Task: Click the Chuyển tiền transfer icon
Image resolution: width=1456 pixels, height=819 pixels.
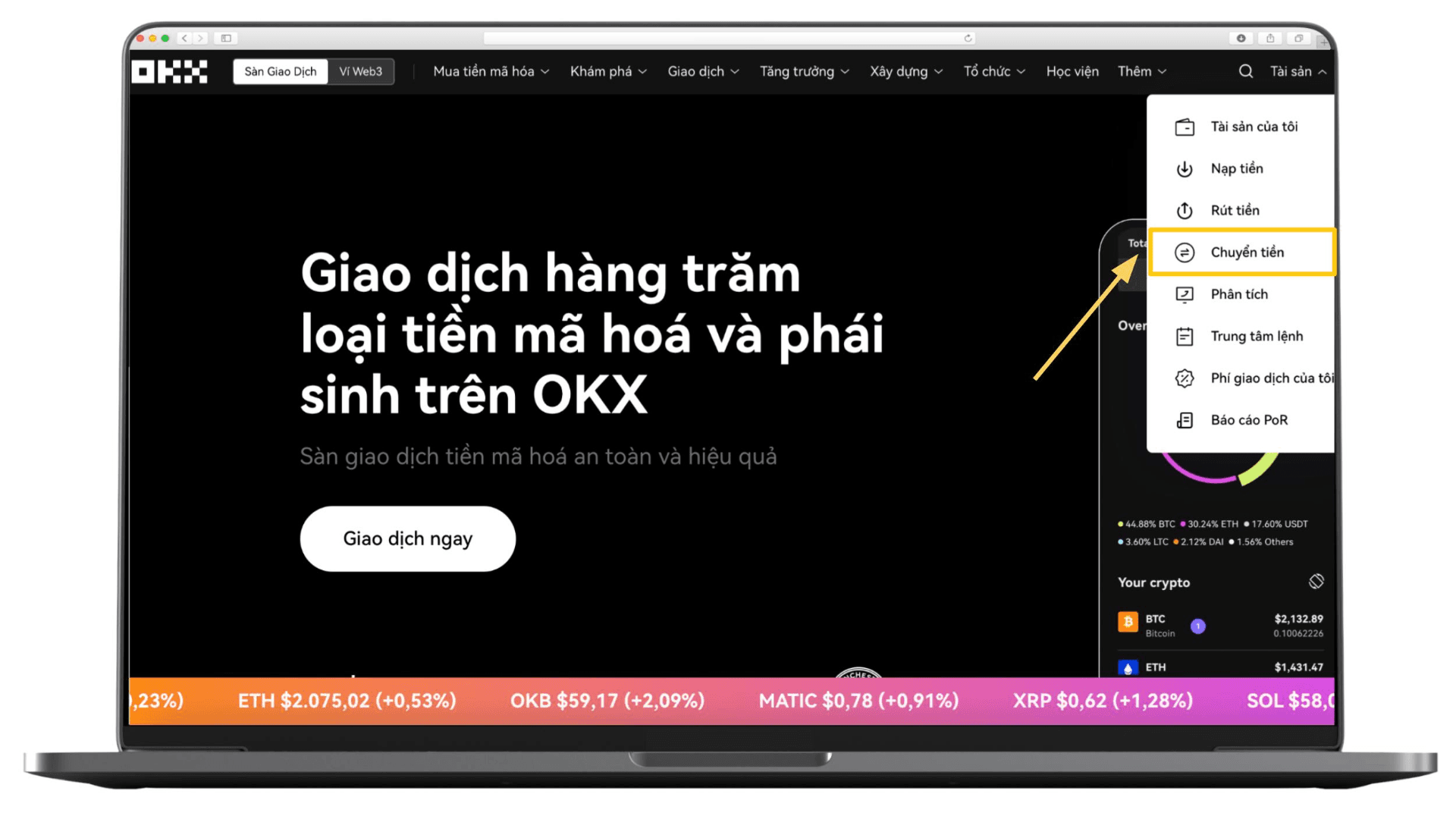Action: tap(1184, 251)
